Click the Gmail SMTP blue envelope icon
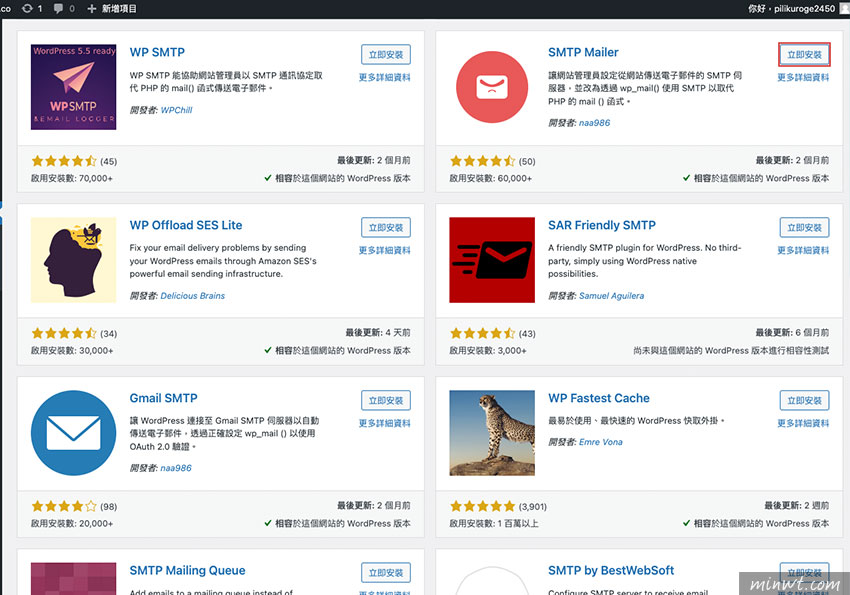The height and width of the screenshot is (595, 850). 73,432
